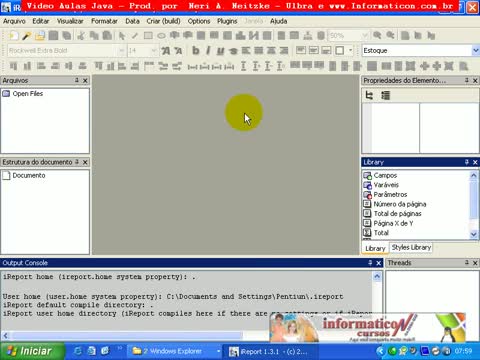The height and width of the screenshot is (360, 480).
Task: Toggle pin on Threads panel
Action: click(467, 263)
